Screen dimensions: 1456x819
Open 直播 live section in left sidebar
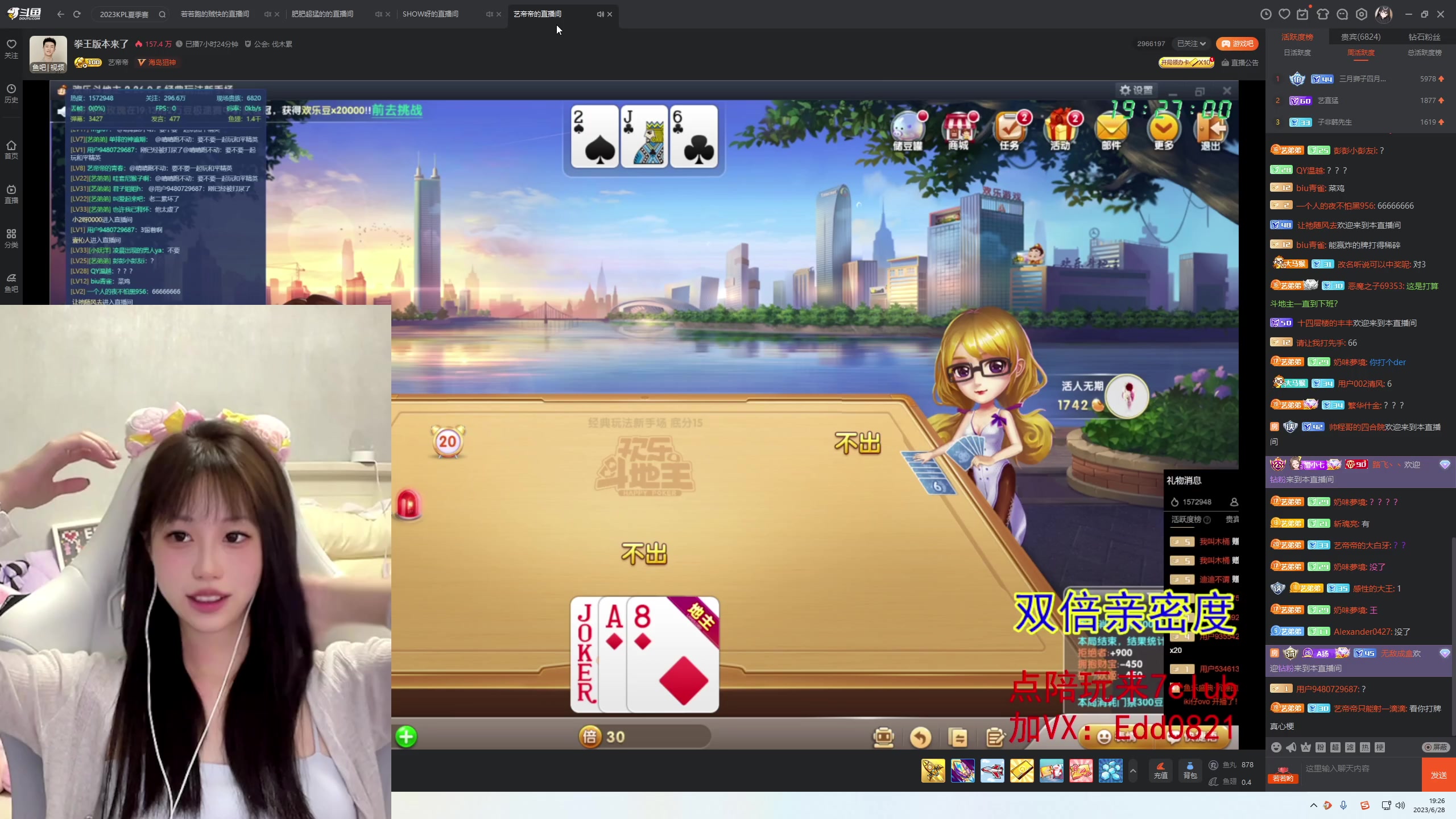(x=11, y=194)
